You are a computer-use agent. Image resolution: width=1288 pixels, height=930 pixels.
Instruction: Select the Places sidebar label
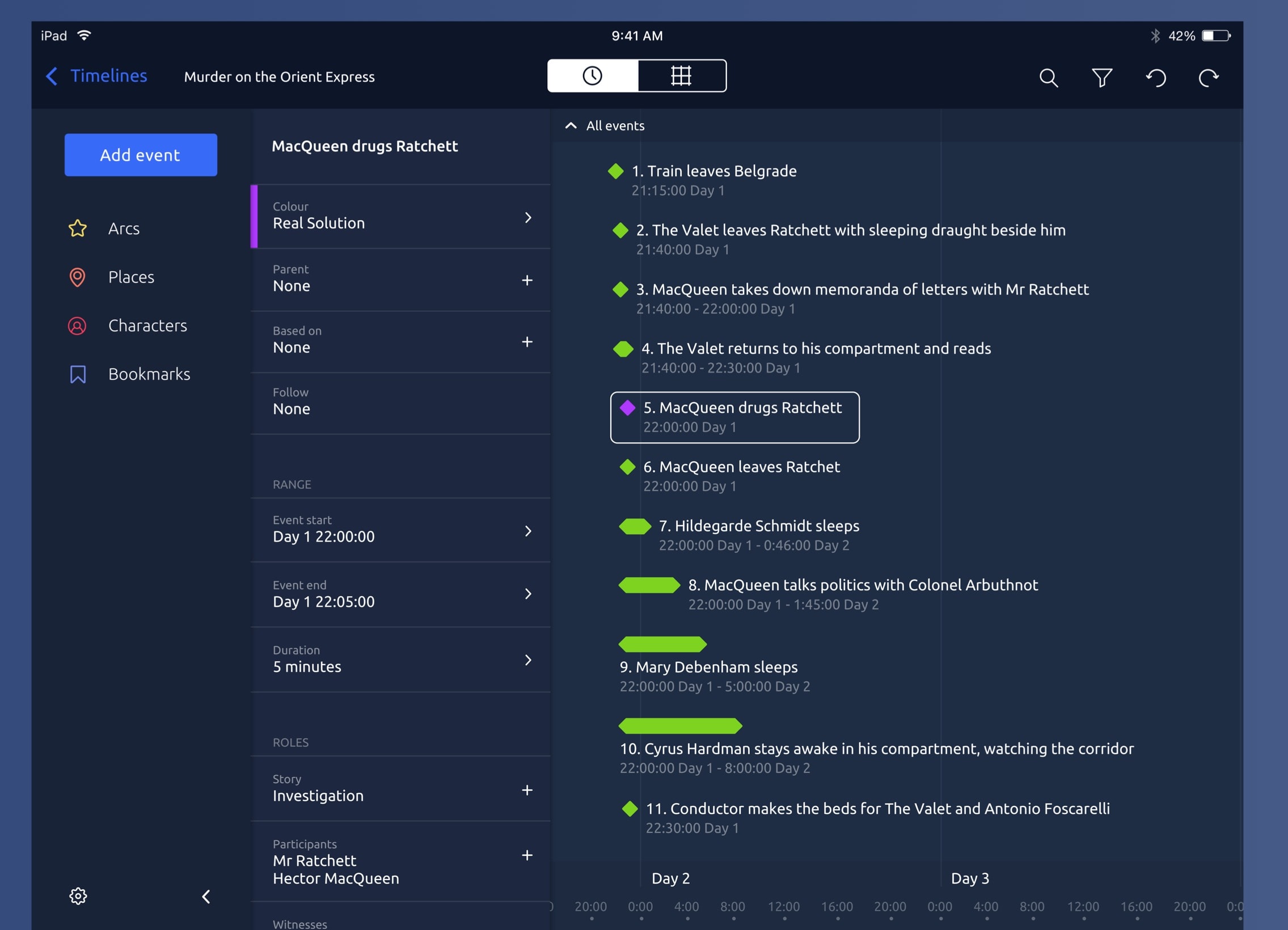pos(131,277)
